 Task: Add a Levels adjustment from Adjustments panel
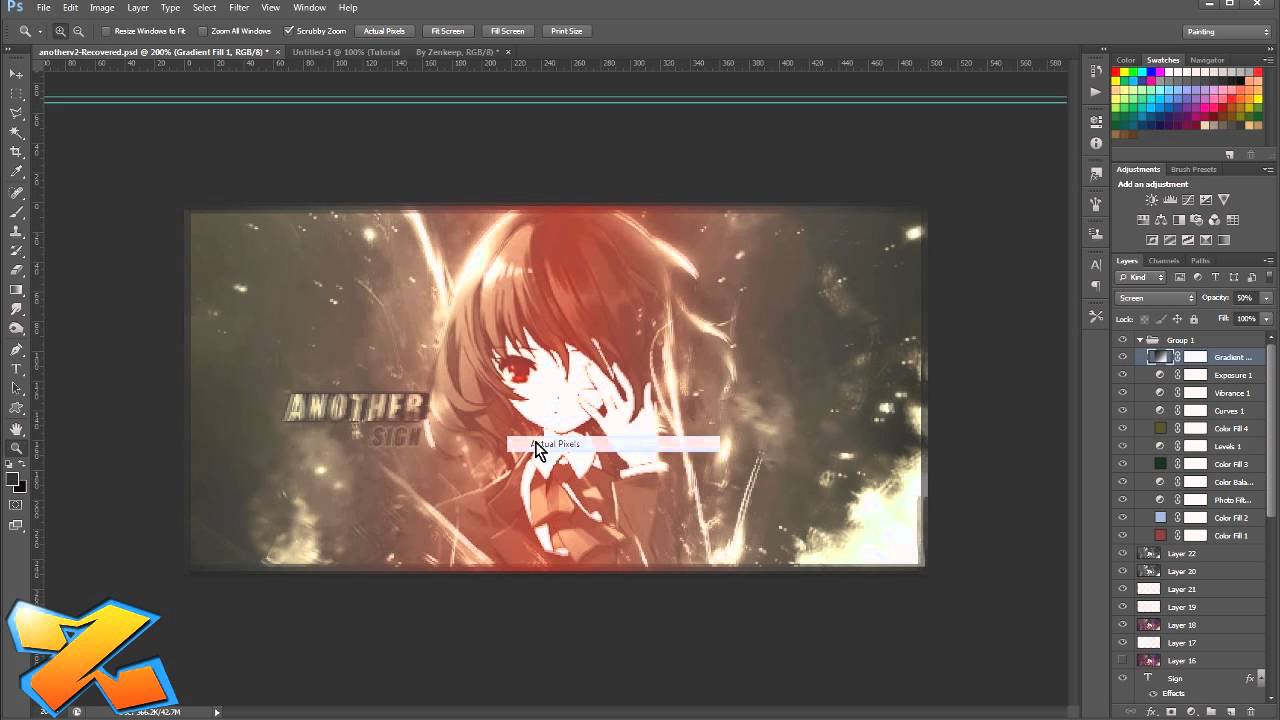pos(1170,200)
